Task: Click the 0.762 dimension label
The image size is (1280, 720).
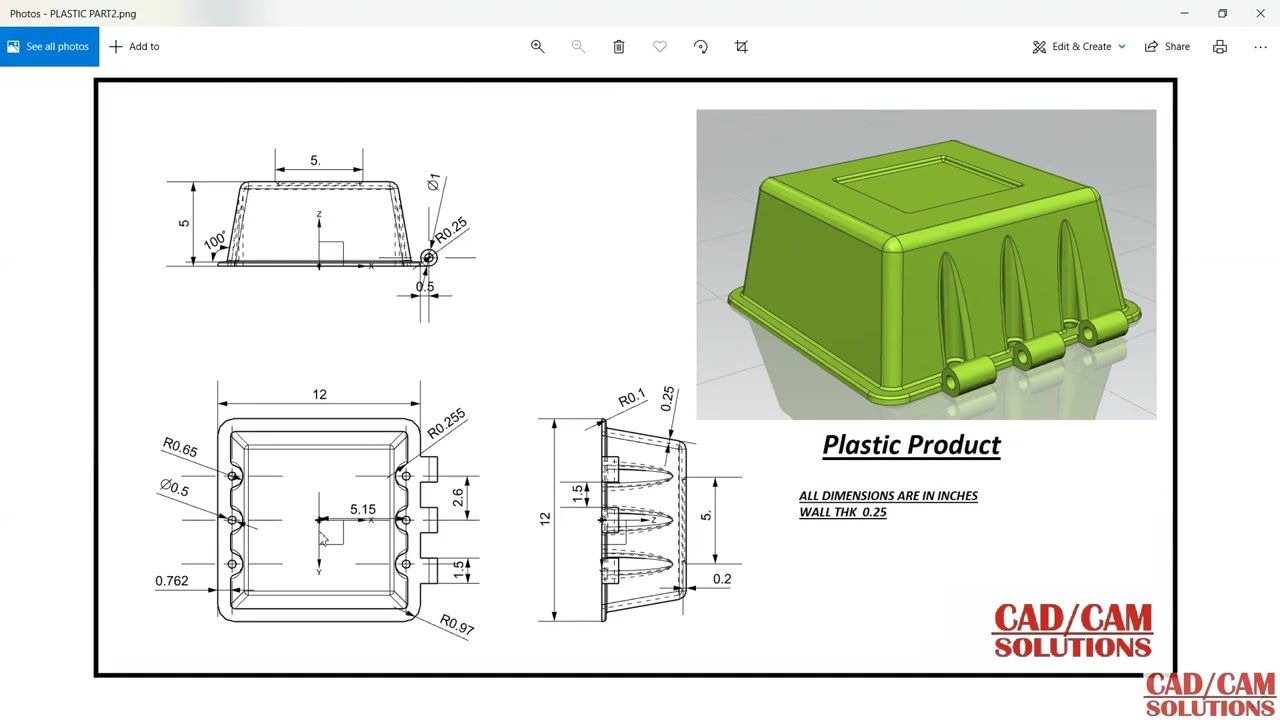Action: point(172,580)
